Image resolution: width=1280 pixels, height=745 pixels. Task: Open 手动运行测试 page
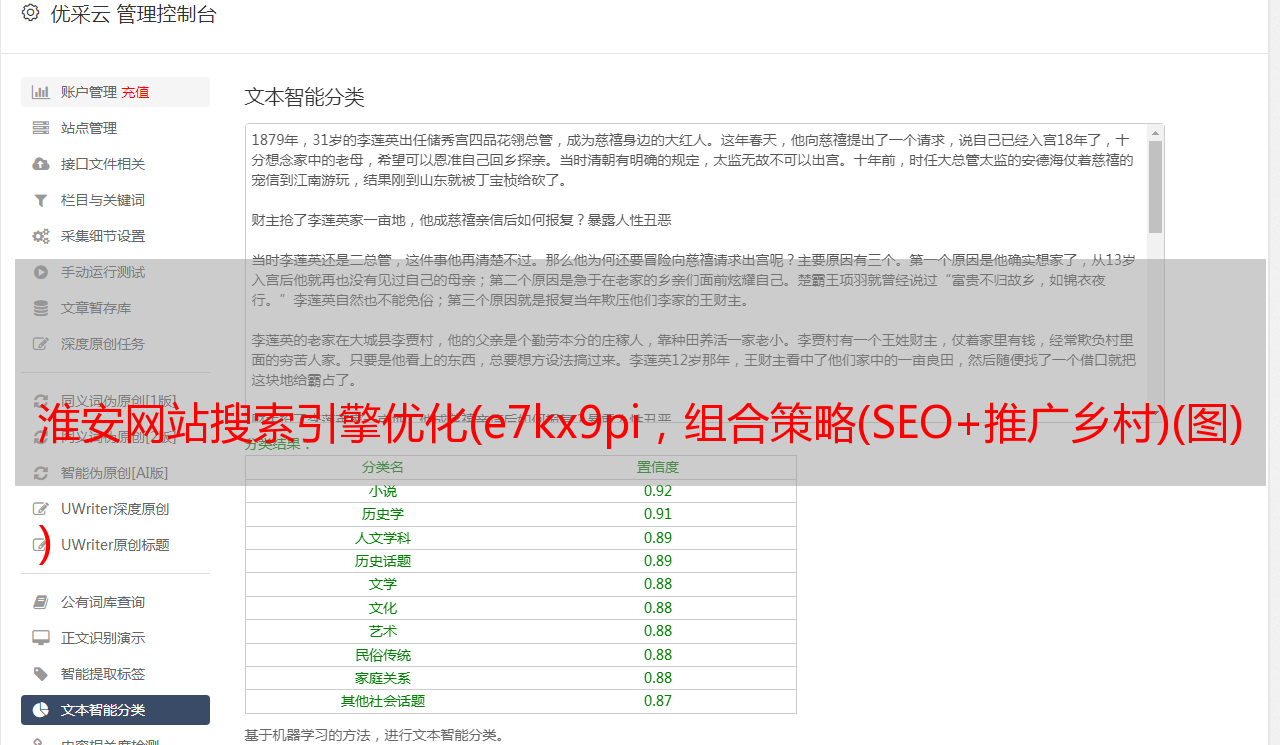coord(115,272)
